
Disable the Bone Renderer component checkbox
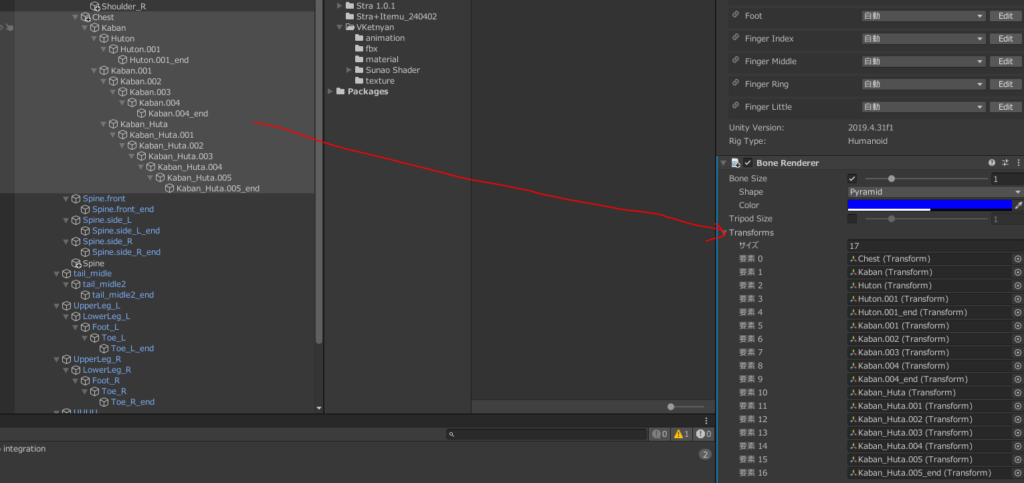click(748, 162)
